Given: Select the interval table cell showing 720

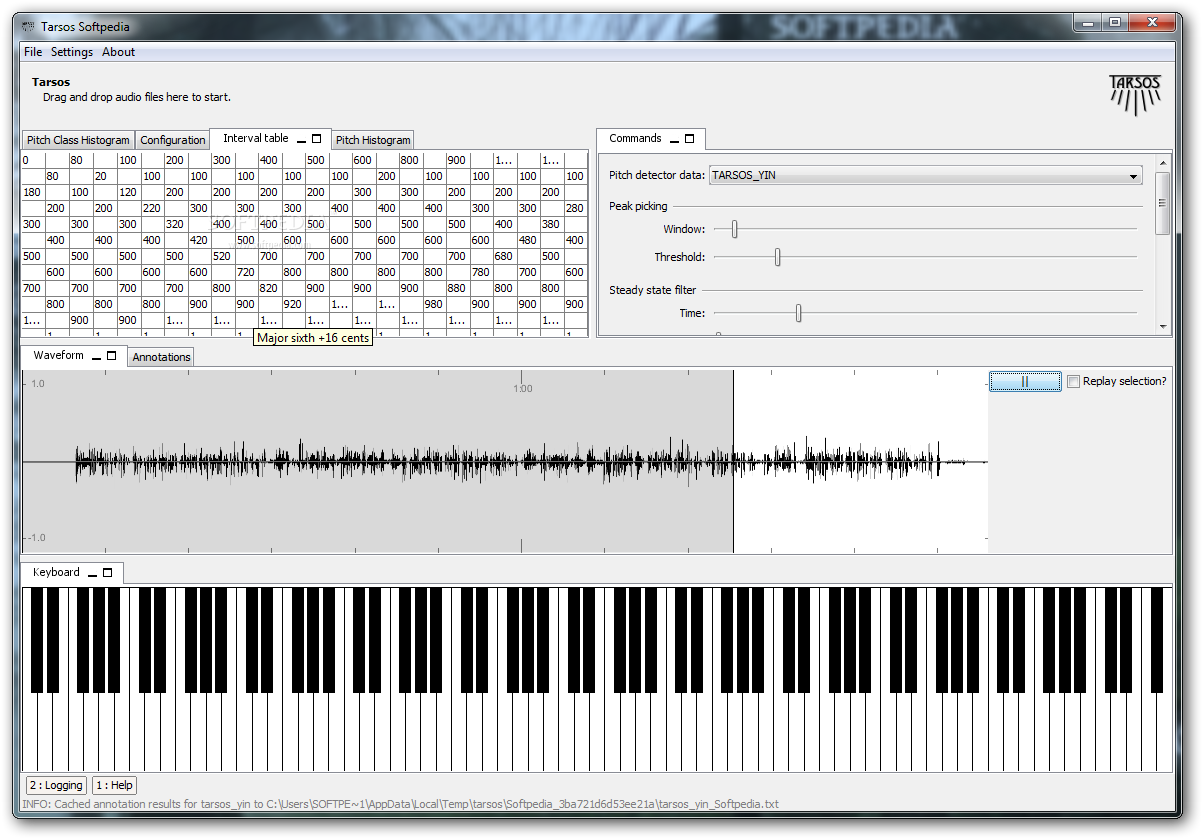Looking at the screenshot, I should tap(246, 272).
